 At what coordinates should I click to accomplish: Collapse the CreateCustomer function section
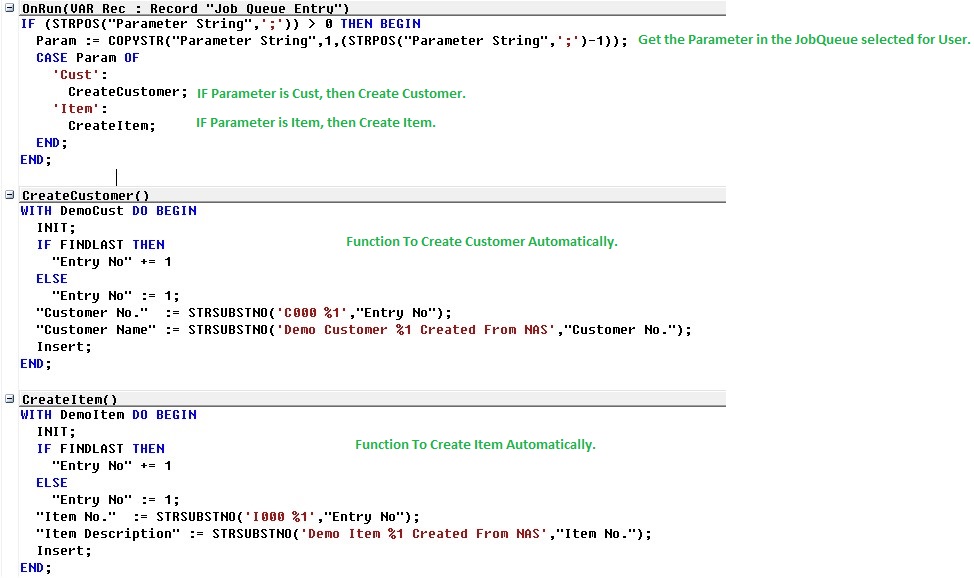(x=8, y=195)
